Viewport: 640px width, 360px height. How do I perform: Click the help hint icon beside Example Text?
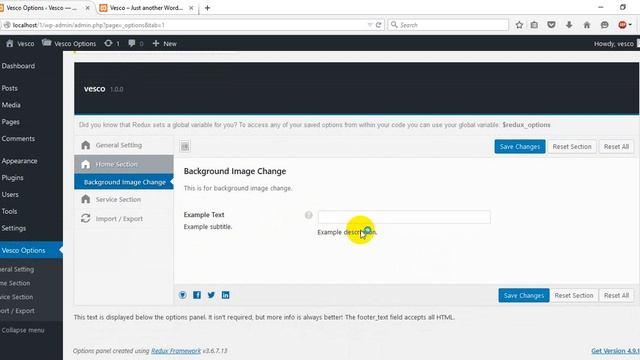309,215
